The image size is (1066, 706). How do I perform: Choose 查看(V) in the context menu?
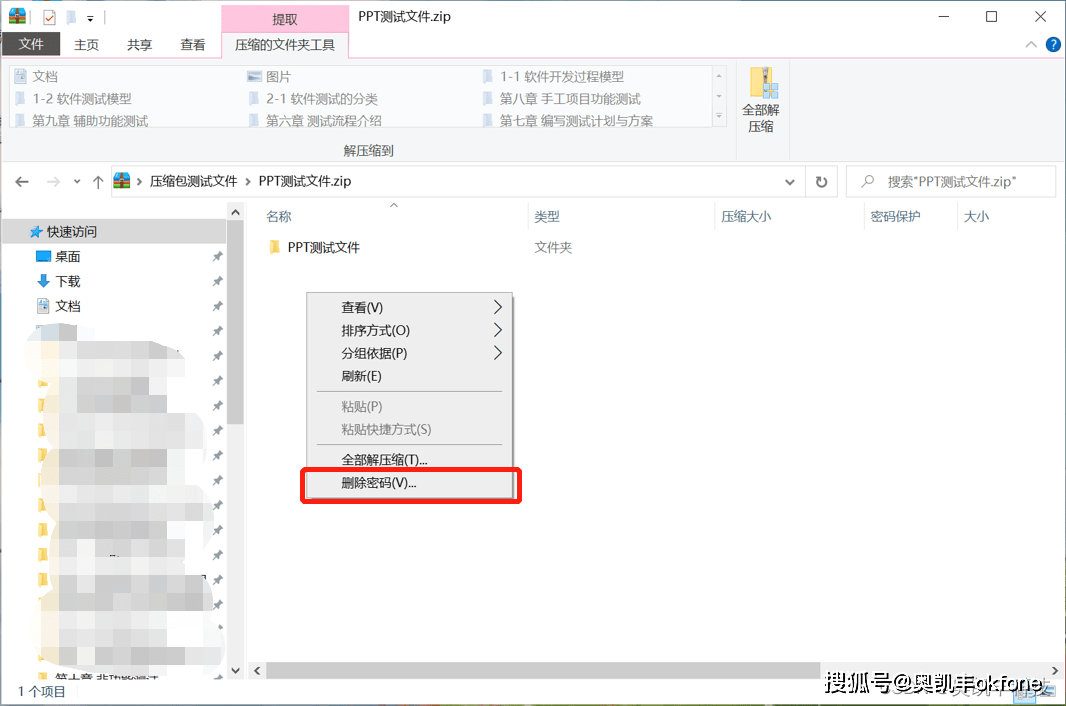(x=409, y=307)
